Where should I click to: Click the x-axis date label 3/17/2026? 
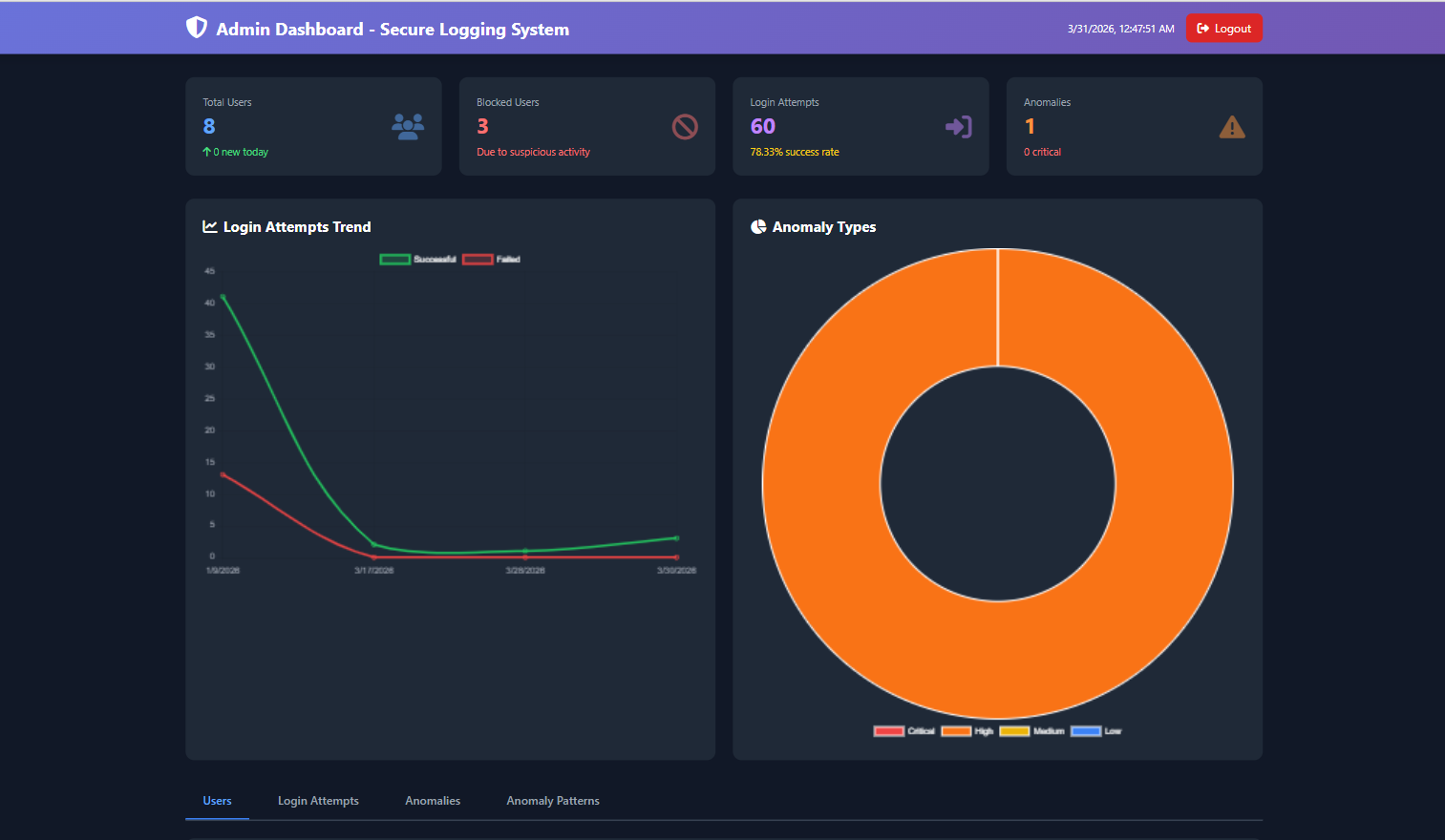pyautogui.click(x=374, y=571)
